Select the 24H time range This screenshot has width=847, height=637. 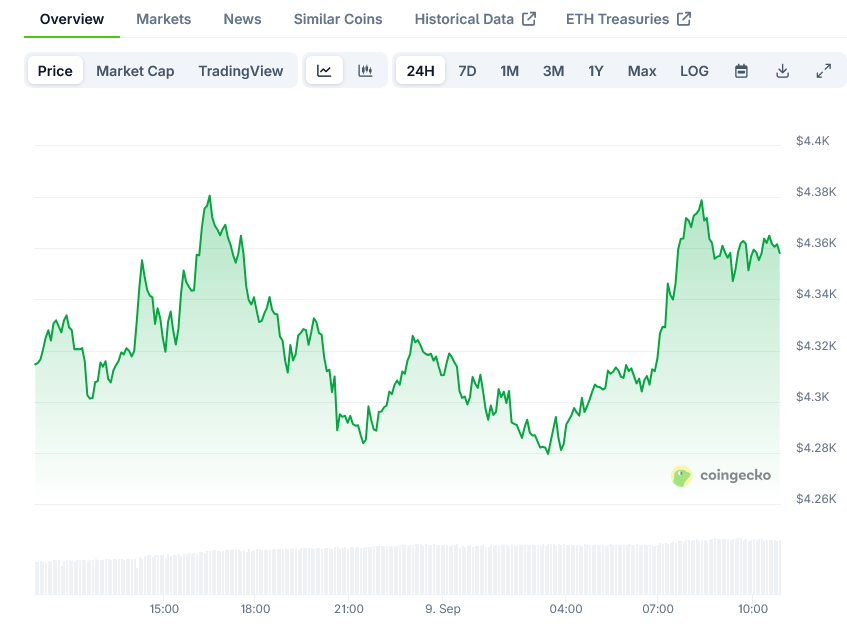tap(421, 71)
